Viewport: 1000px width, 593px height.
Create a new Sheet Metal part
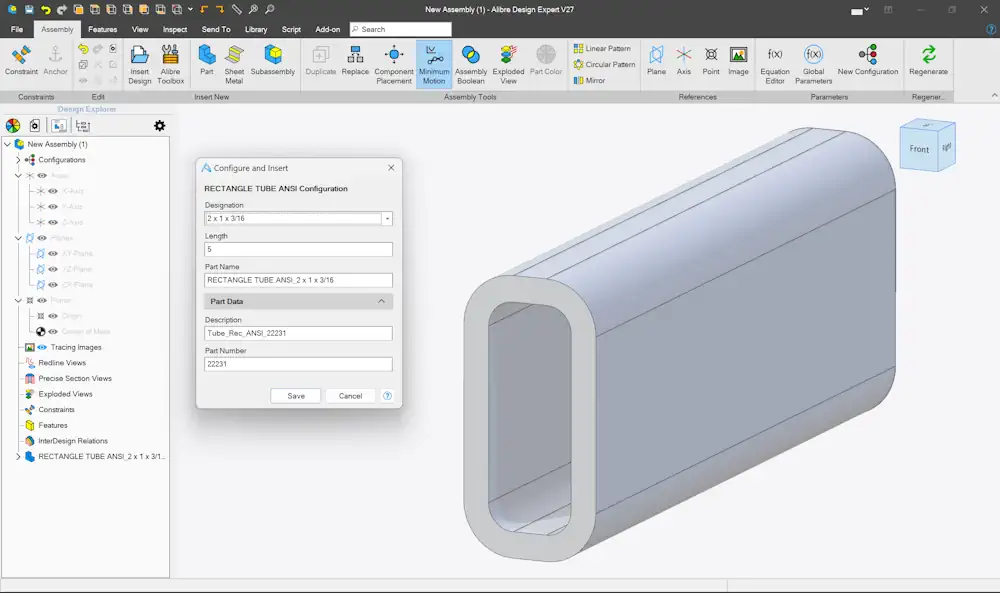[234, 64]
